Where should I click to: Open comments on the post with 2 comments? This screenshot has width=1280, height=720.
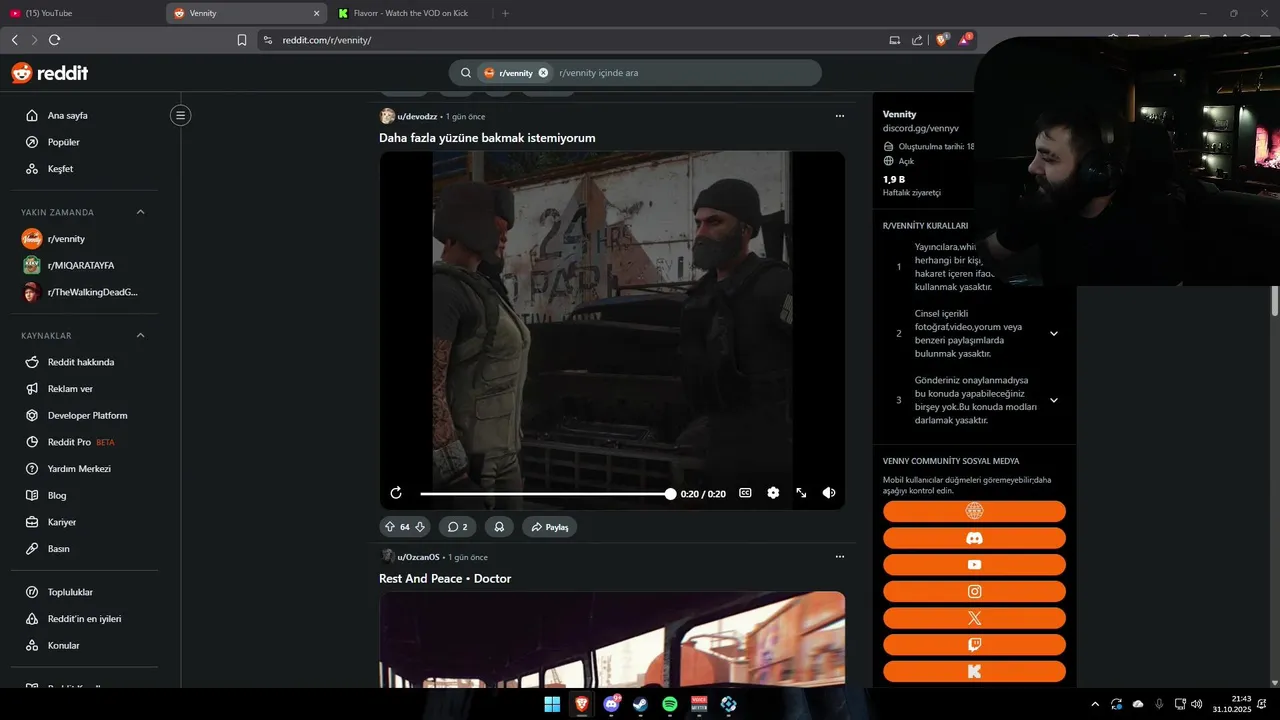(x=458, y=527)
